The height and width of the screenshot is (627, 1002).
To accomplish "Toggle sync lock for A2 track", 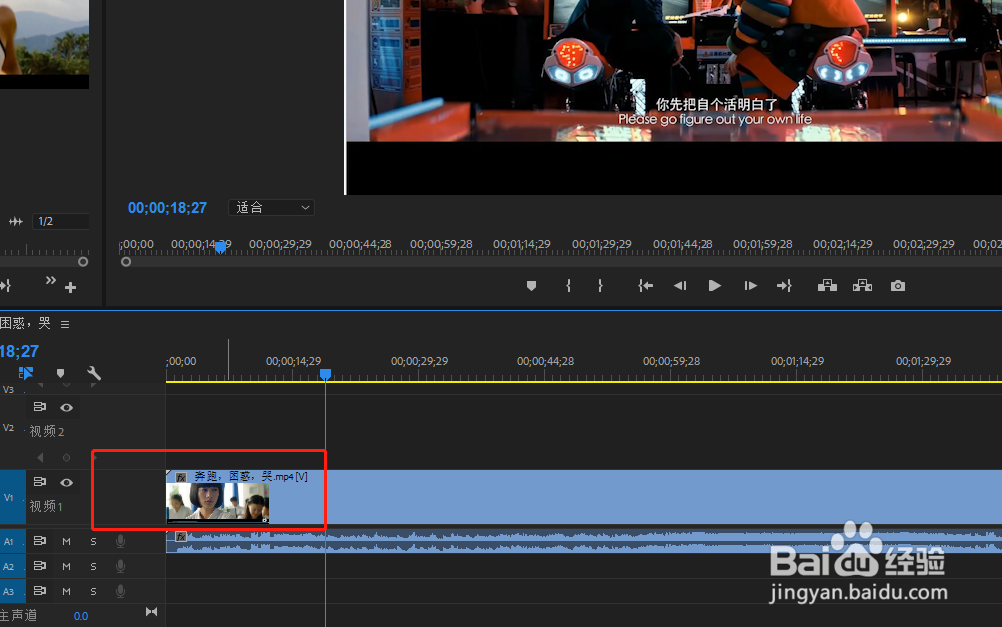I will pyautogui.click(x=40, y=566).
